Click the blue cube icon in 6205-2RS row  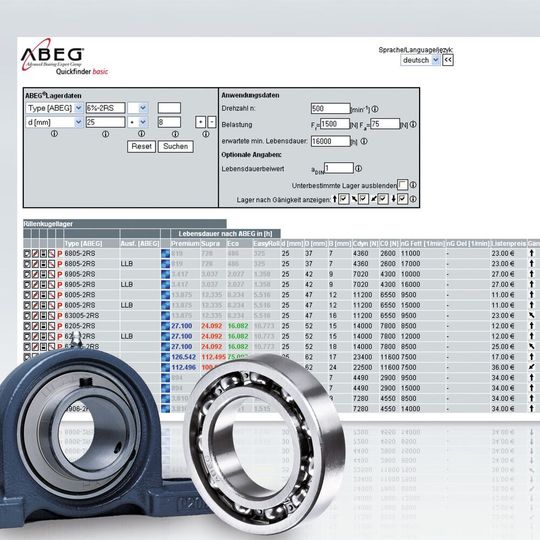click(x=166, y=326)
